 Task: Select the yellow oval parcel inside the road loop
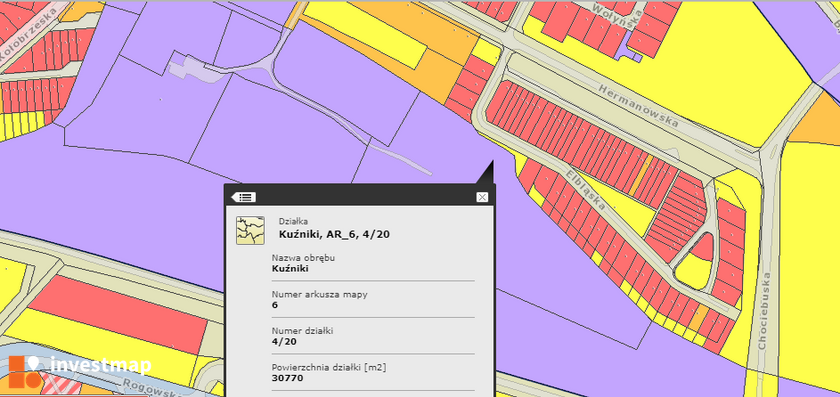click(x=693, y=272)
